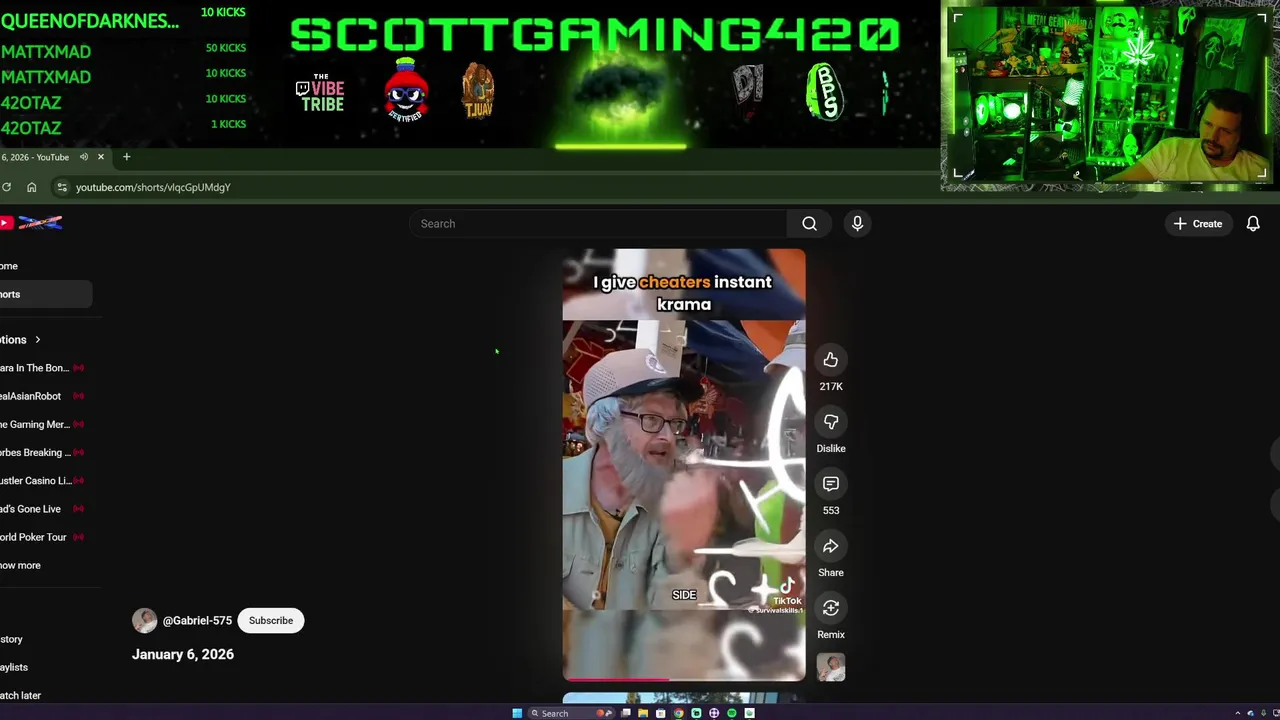
Task: Go to Home in YouTube sidebar
Action: [10, 266]
